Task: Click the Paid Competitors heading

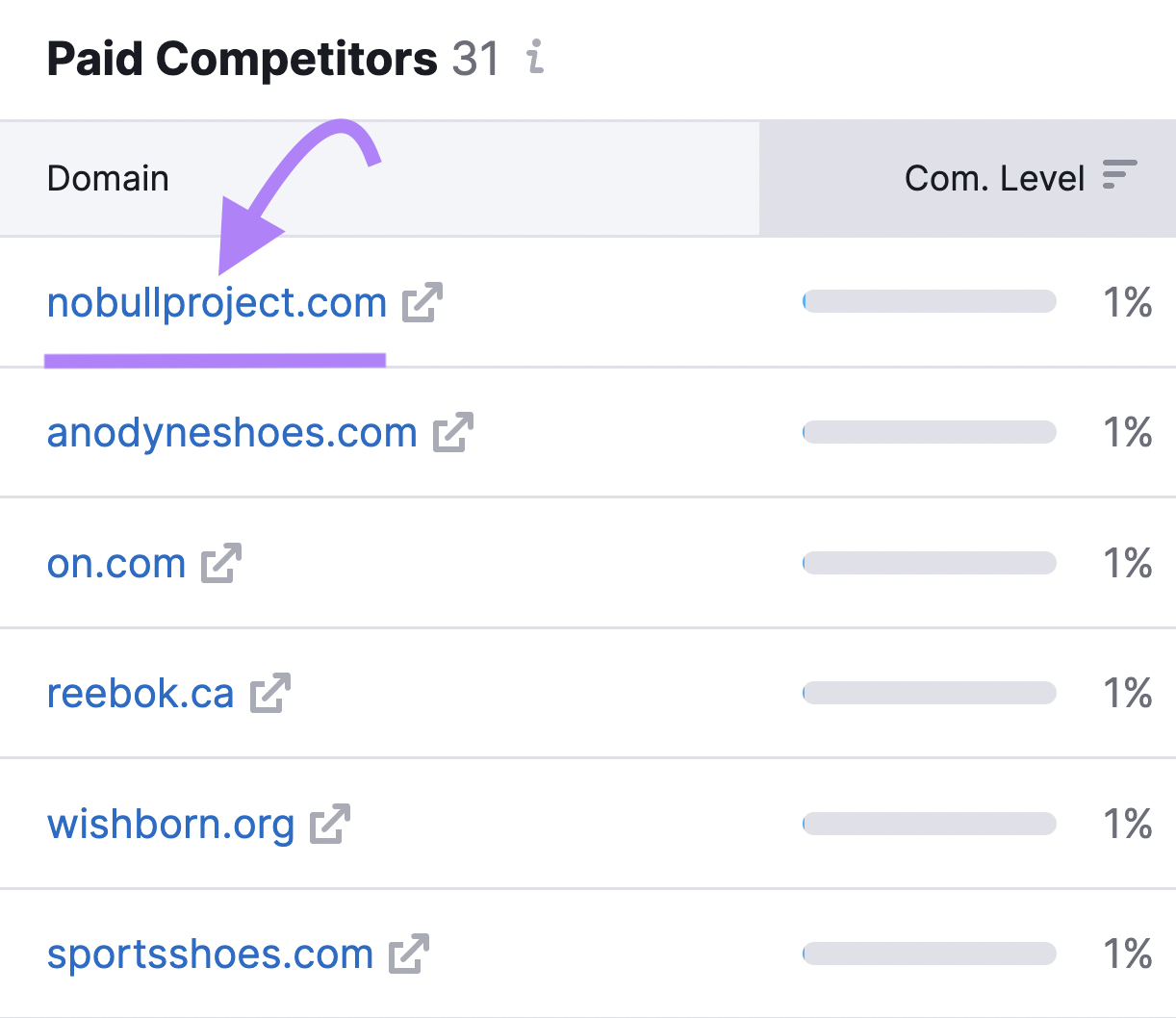Action: pos(242,59)
